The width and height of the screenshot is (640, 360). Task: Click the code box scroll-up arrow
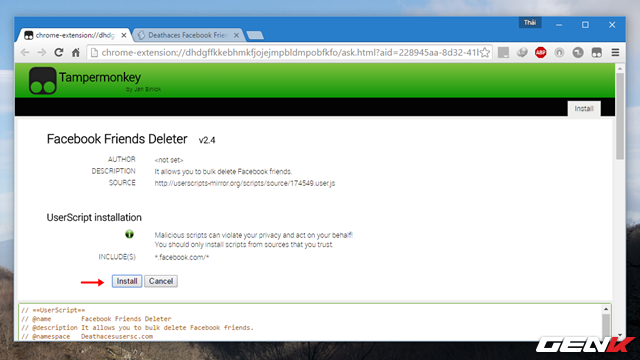606,309
